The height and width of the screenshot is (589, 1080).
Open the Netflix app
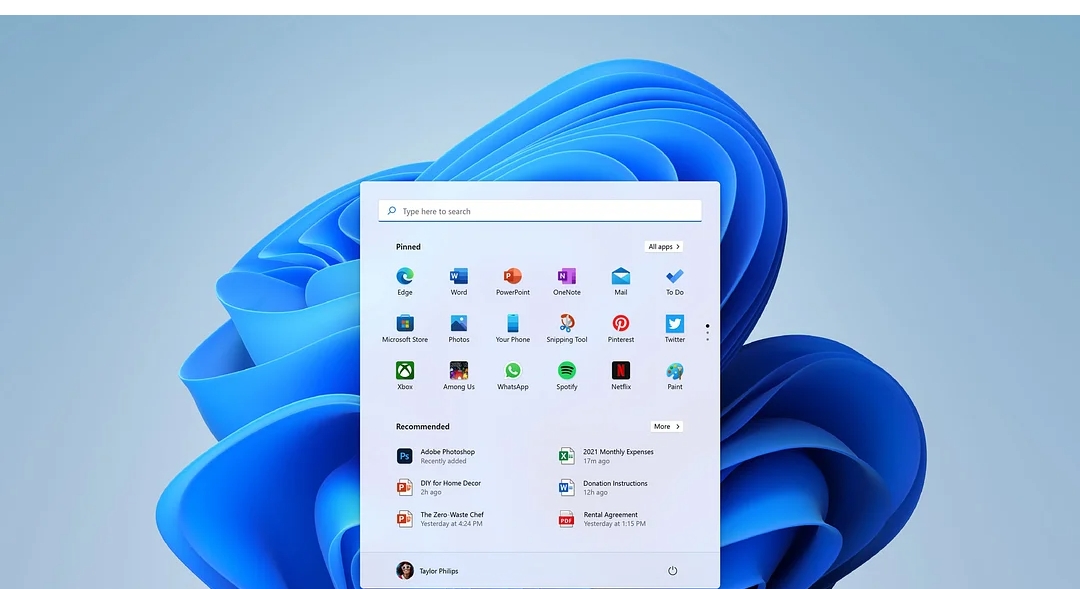[621, 371]
